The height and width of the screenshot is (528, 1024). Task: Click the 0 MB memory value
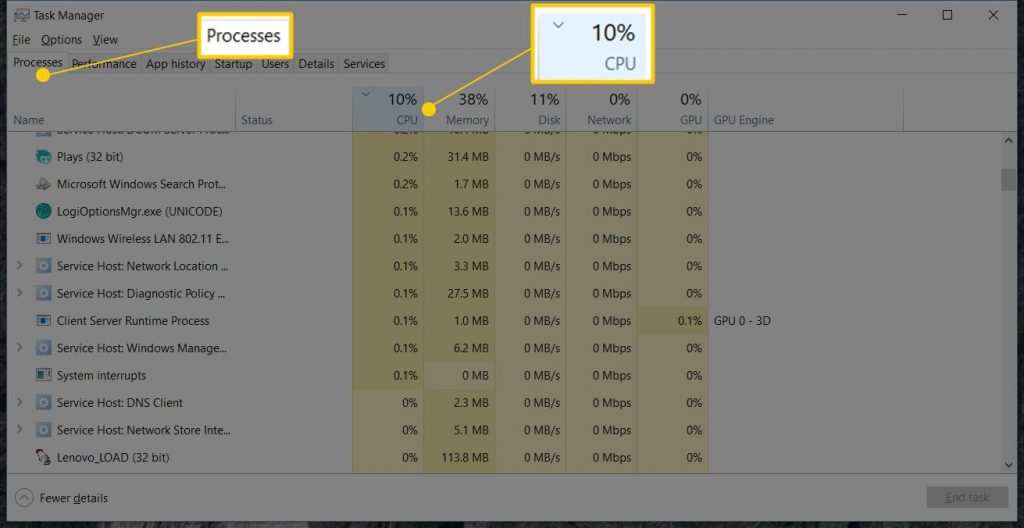click(475, 376)
